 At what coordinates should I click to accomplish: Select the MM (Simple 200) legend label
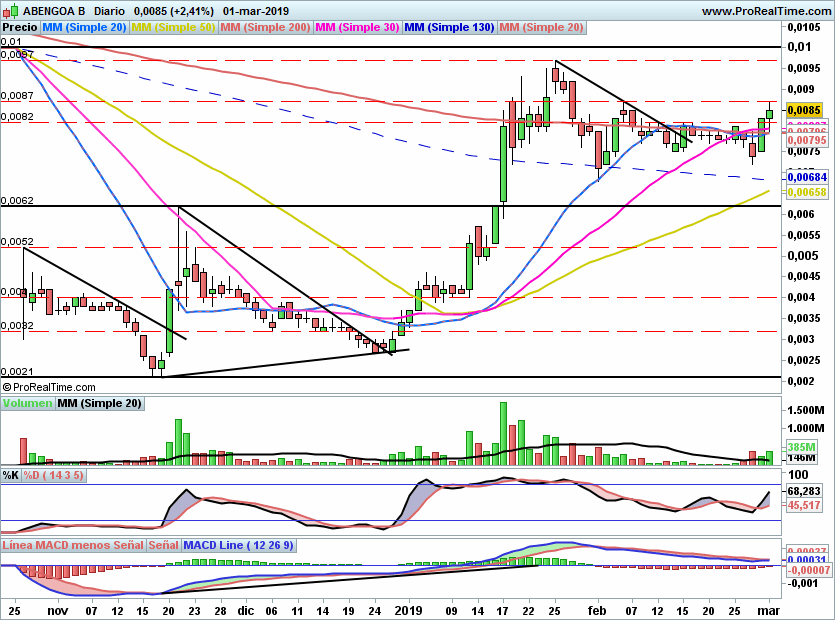(265, 27)
